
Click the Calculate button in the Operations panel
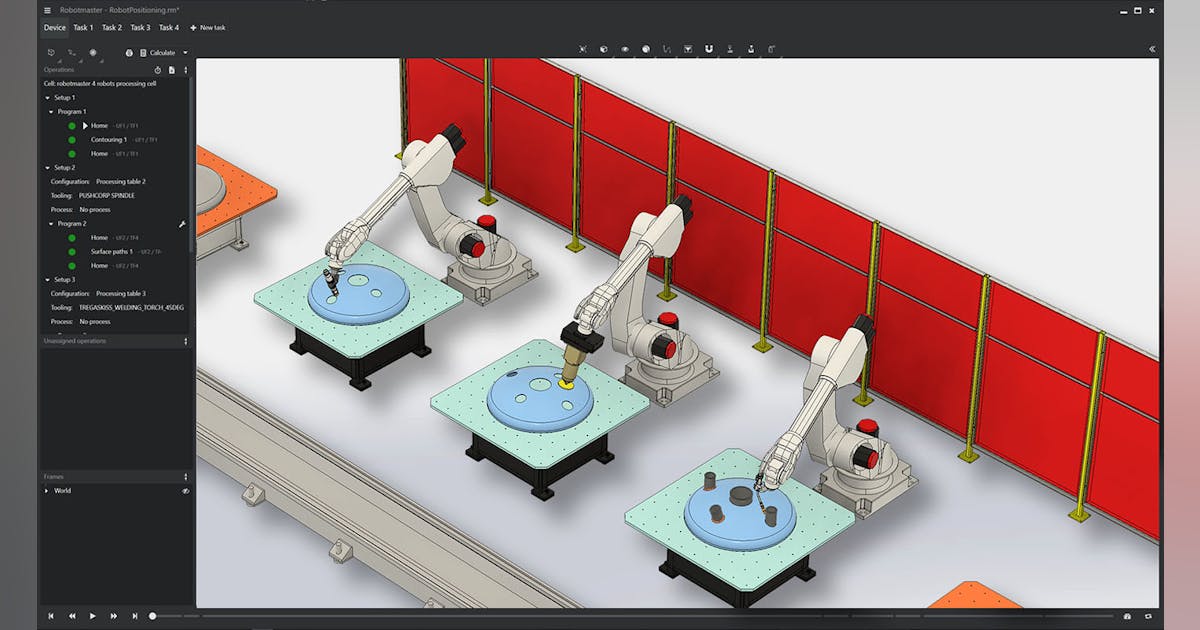162,52
